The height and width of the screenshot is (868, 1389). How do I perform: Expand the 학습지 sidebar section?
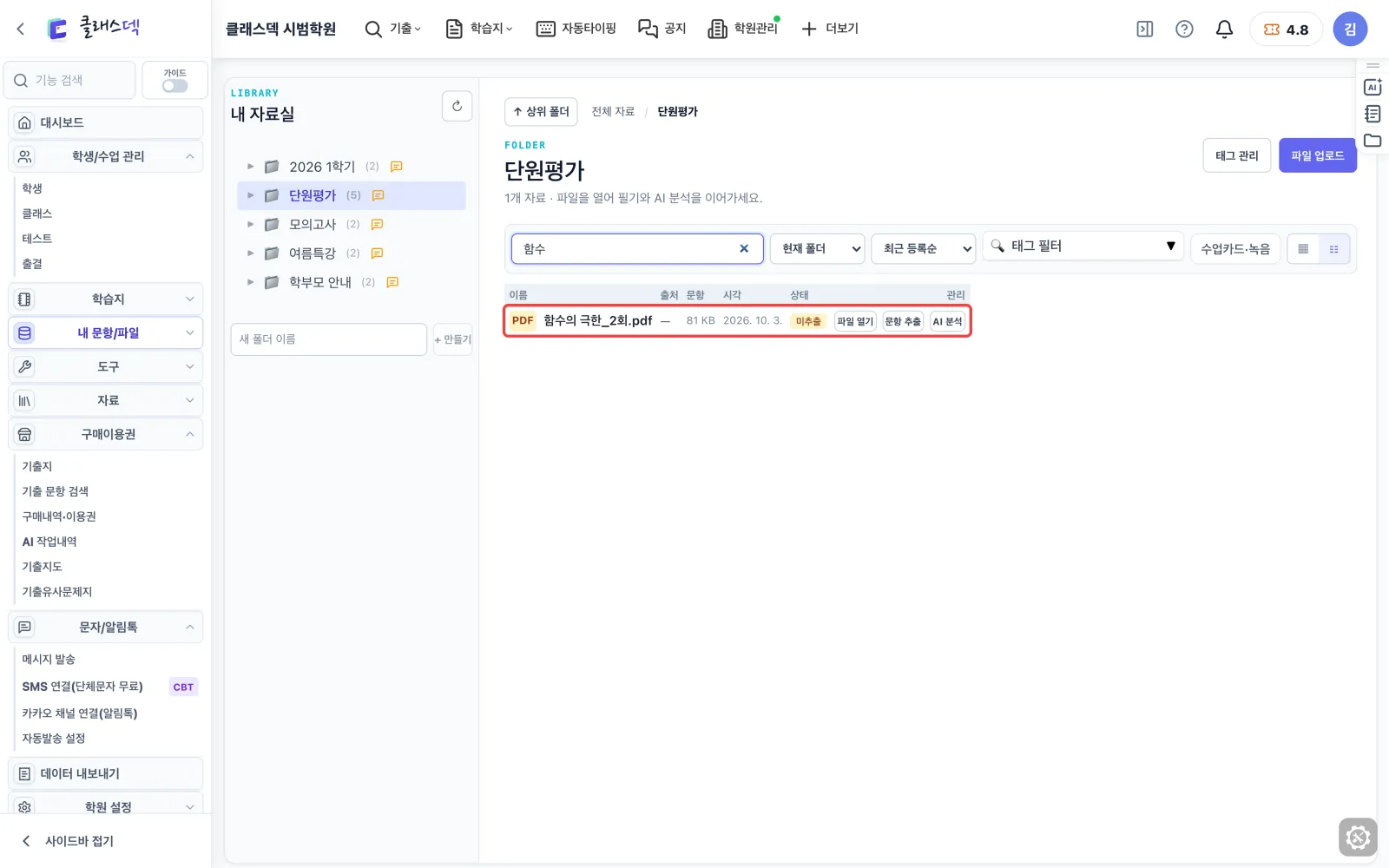[x=106, y=299]
